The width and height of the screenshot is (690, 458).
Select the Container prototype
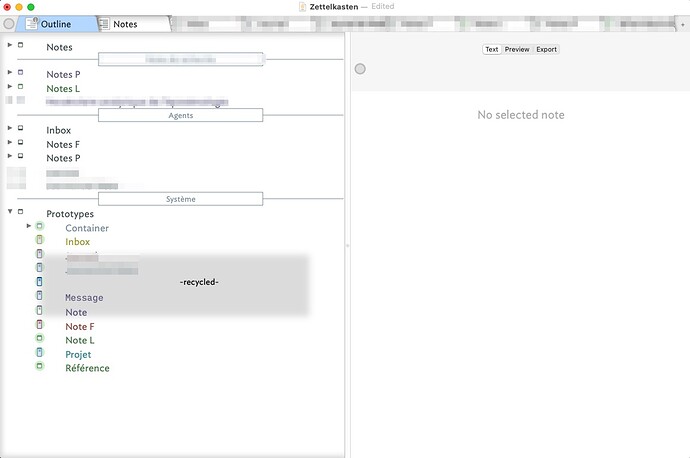coord(87,228)
